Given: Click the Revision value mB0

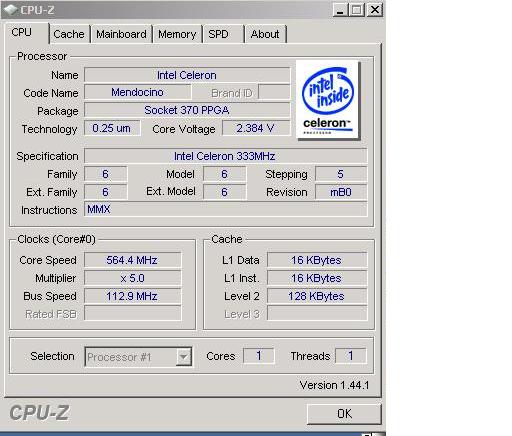Looking at the screenshot, I should (341, 192).
